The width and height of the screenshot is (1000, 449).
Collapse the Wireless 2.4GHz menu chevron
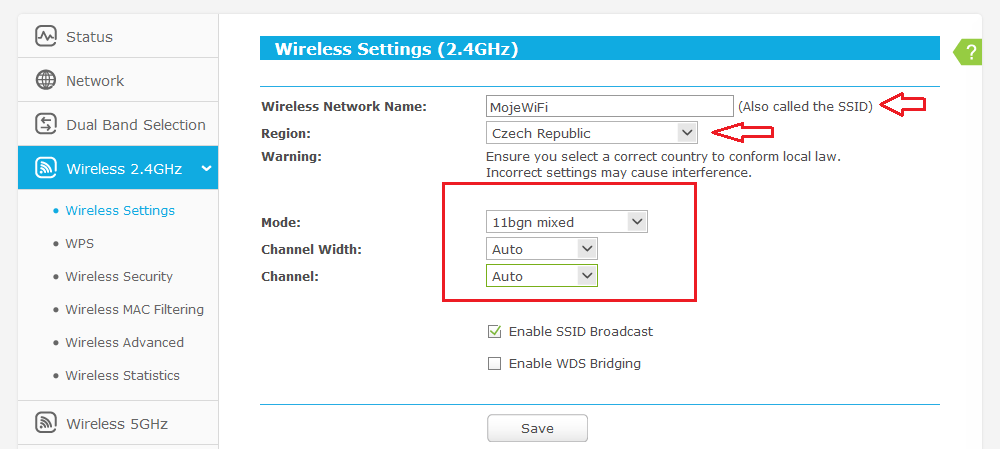tap(206, 168)
